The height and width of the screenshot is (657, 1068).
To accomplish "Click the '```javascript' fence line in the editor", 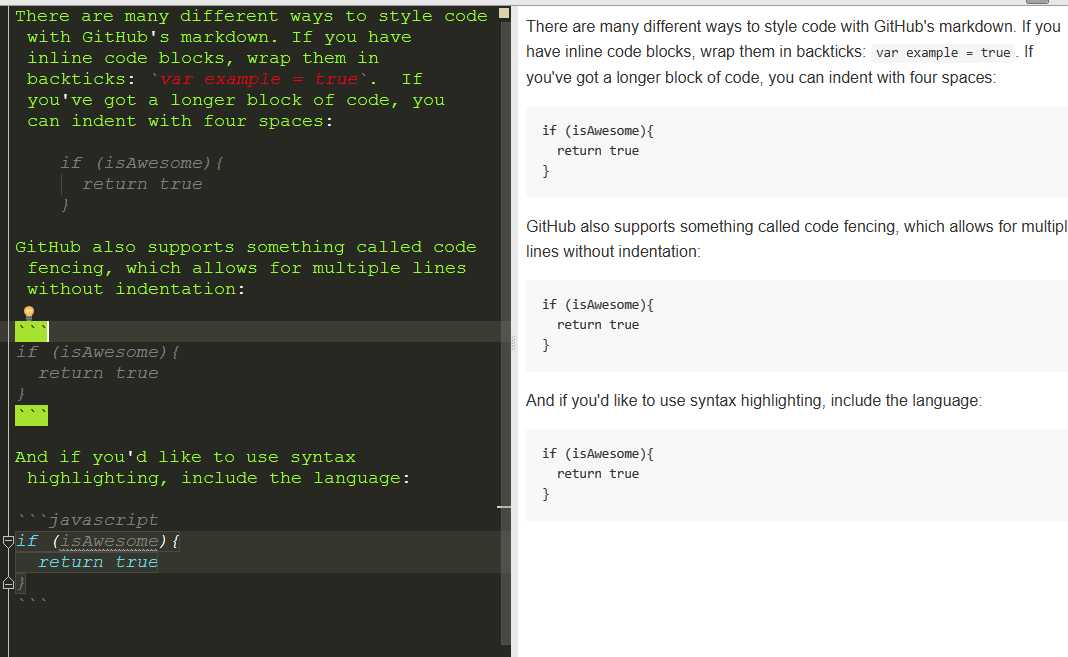I will click(87, 520).
